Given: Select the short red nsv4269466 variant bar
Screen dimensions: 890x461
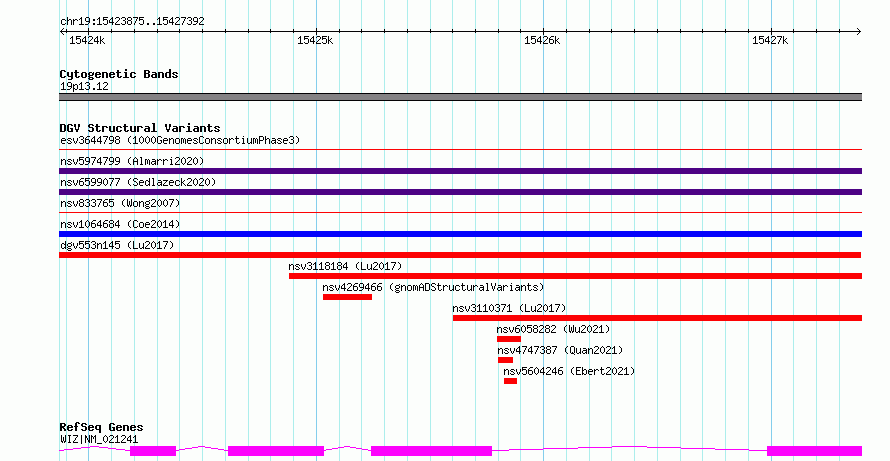Looking at the screenshot, I should coord(347,297).
